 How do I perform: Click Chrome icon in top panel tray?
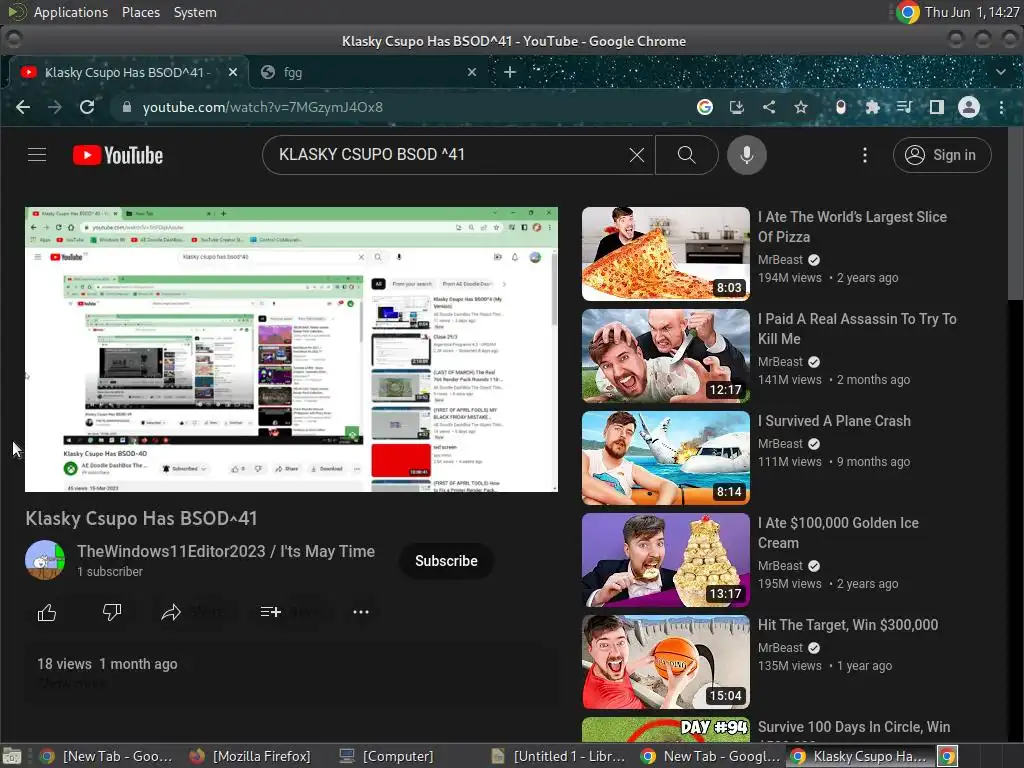coord(908,12)
